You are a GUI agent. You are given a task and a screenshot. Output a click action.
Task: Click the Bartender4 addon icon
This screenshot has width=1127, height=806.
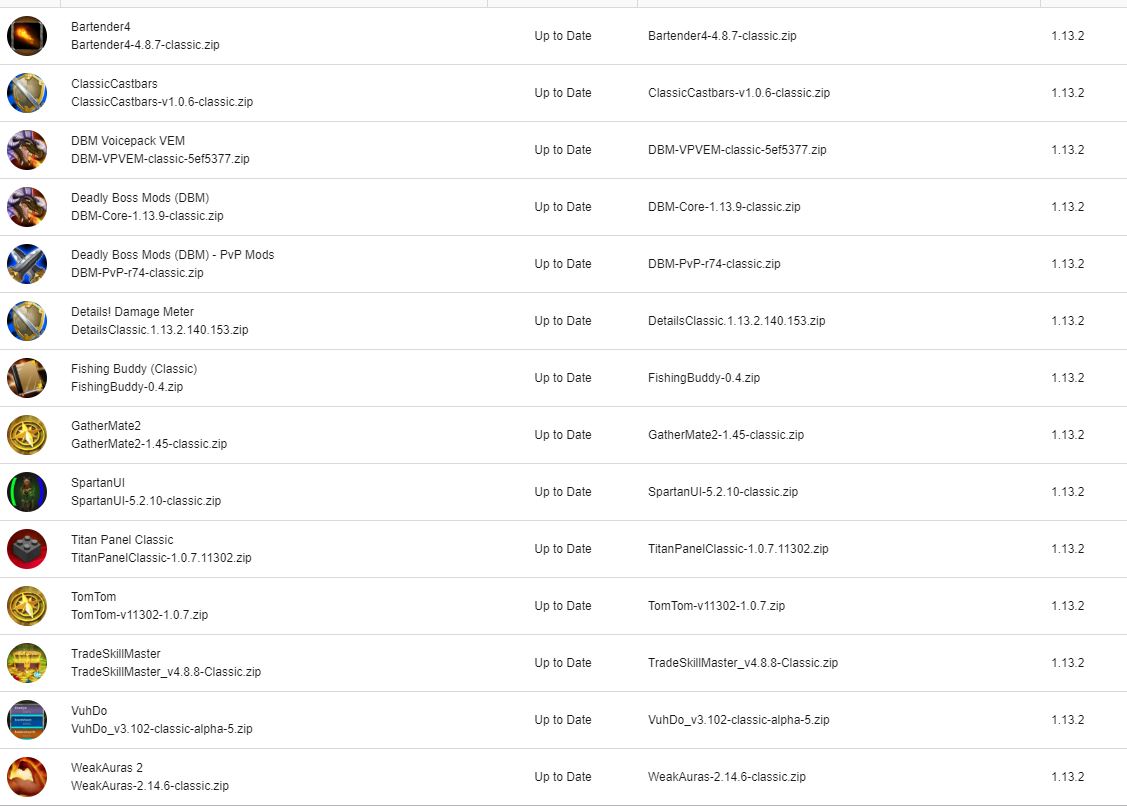[x=27, y=36]
